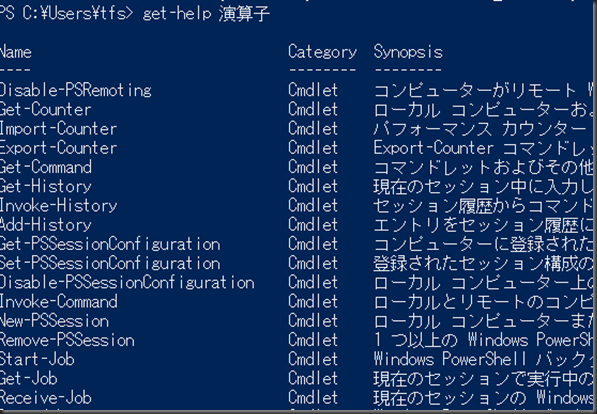Viewport: 597px width, 414px height.
Task: Select the Add-History cmdlet name
Action: tap(46, 225)
